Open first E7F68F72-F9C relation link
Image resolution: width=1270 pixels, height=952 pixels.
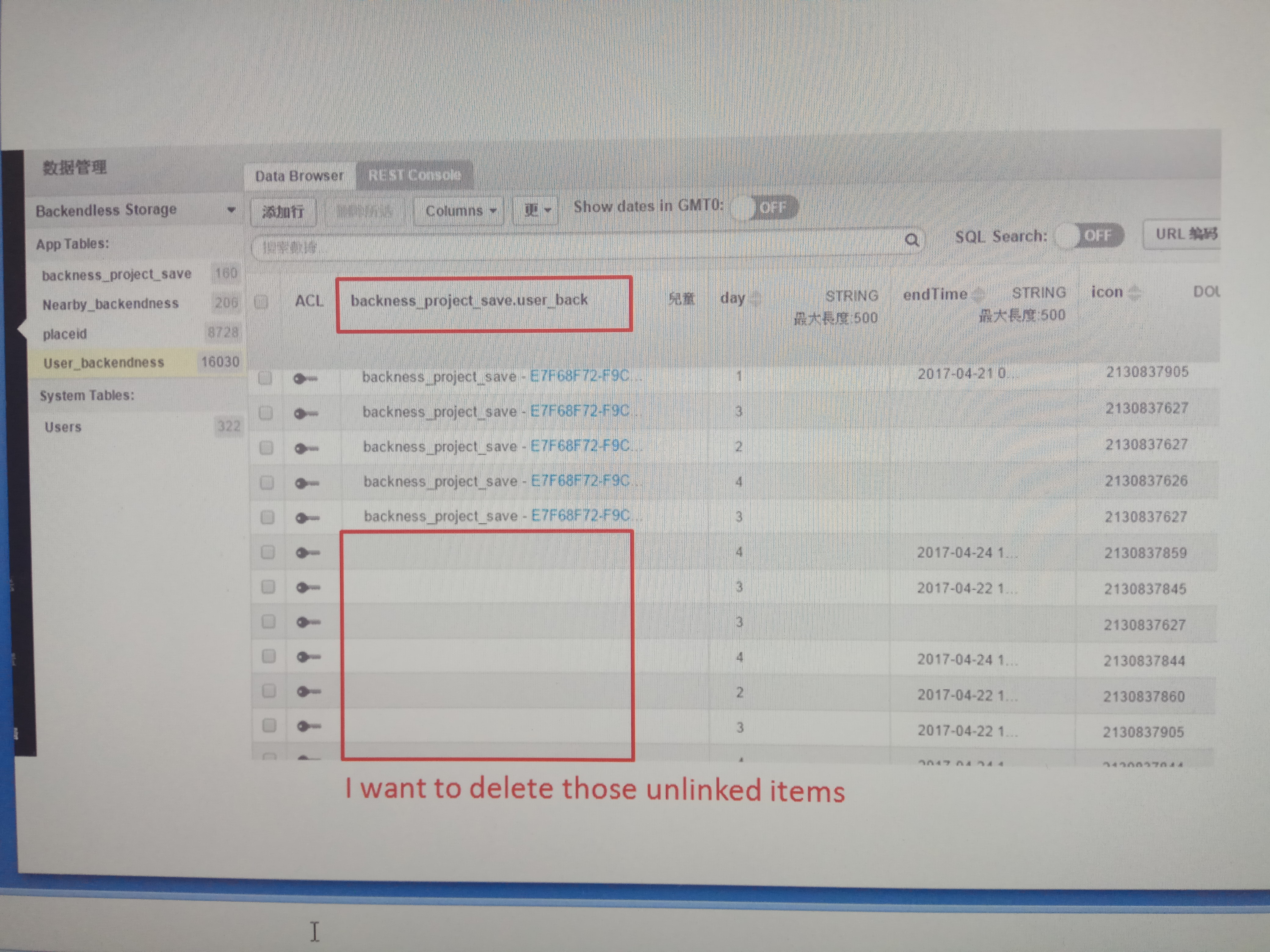pyautogui.click(x=579, y=376)
